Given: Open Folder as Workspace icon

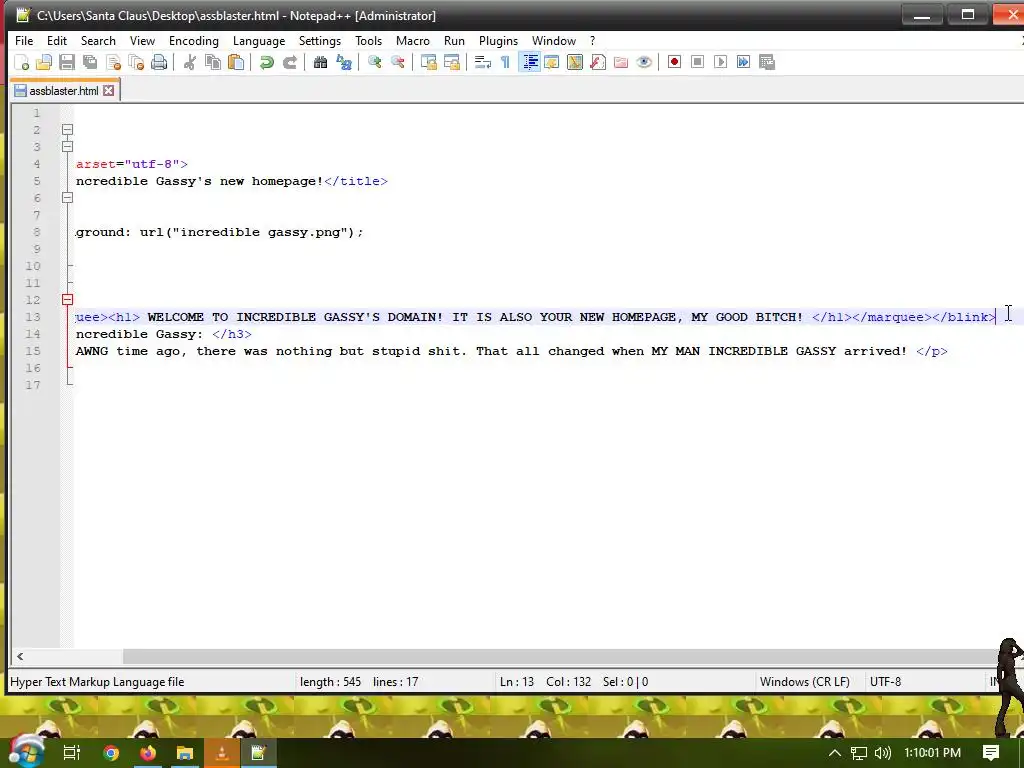Looking at the screenshot, I should click(x=620, y=62).
